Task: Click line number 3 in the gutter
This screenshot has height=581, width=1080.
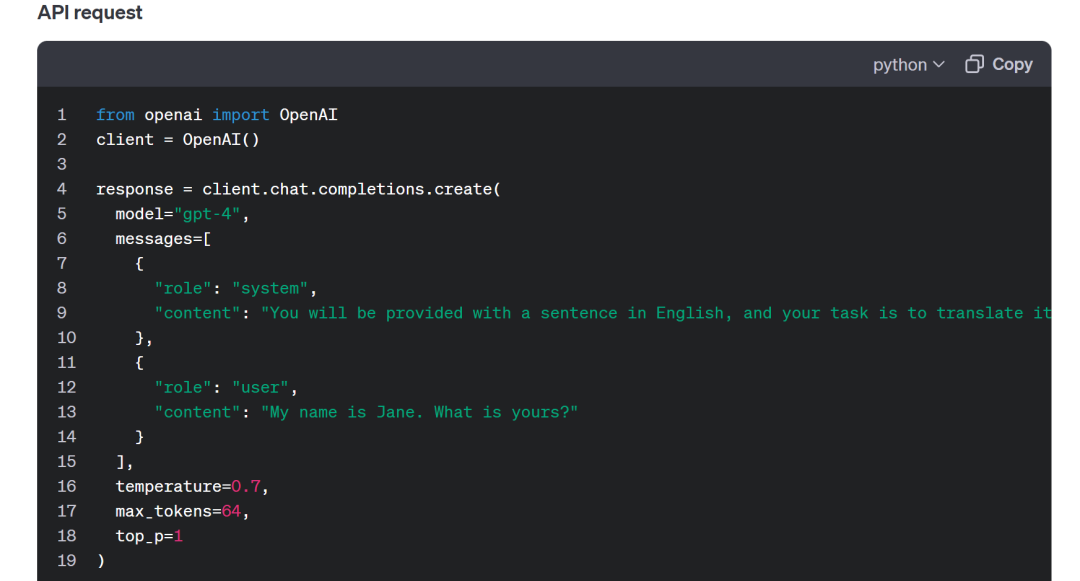Action: (62, 164)
